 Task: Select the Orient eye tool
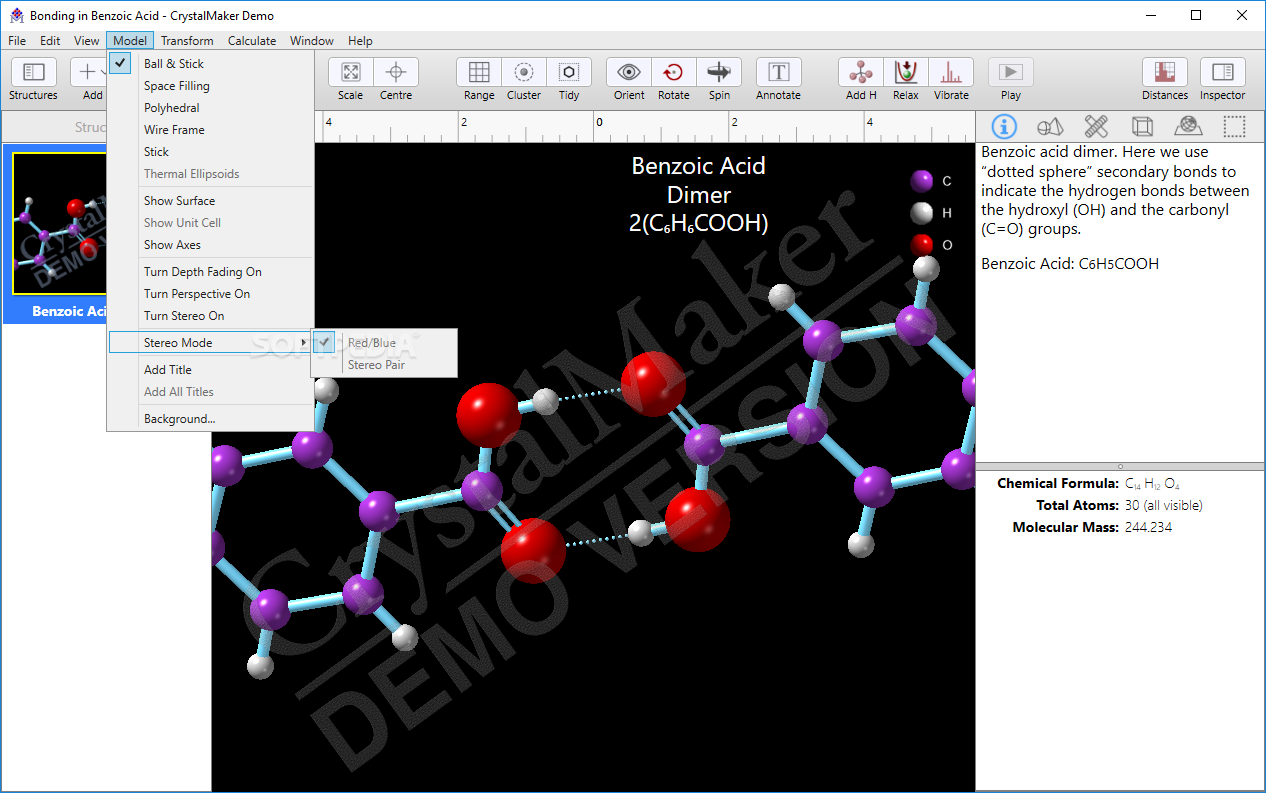pos(629,72)
